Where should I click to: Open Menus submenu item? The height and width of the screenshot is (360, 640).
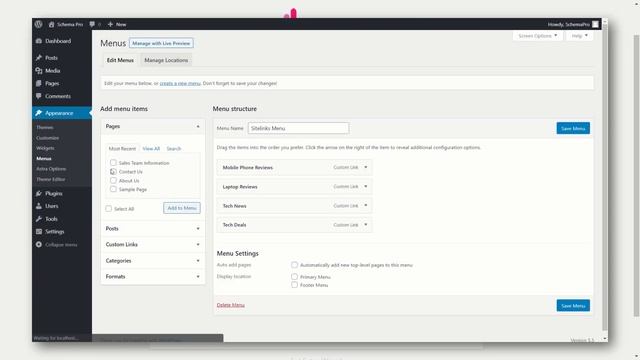[44, 158]
